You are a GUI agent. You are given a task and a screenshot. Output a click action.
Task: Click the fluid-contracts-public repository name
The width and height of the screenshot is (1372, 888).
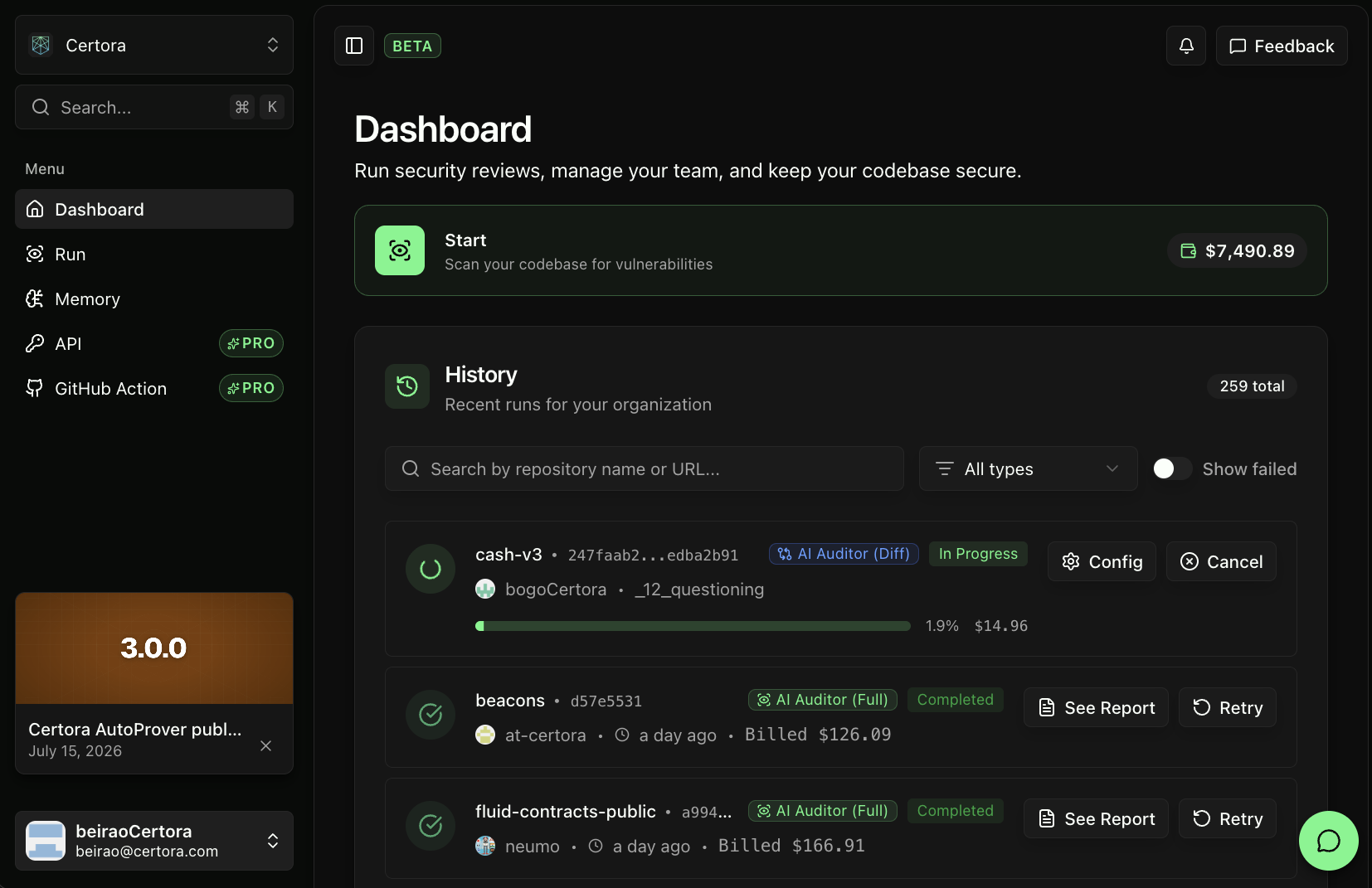pos(566,811)
